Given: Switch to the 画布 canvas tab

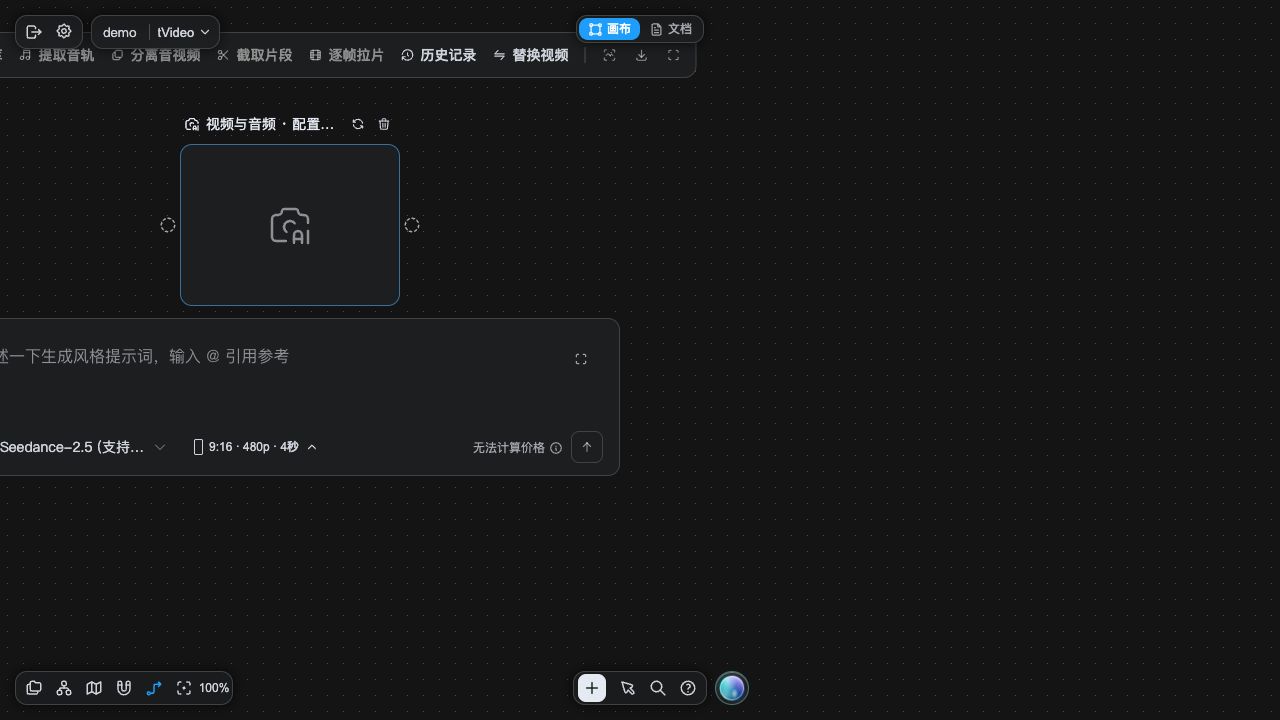Looking at the screenshot, I should coord(609,29).
